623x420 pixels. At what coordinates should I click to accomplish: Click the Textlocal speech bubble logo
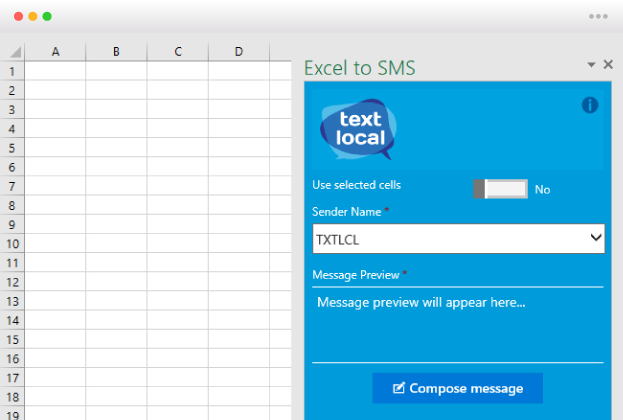click(358, 129)
